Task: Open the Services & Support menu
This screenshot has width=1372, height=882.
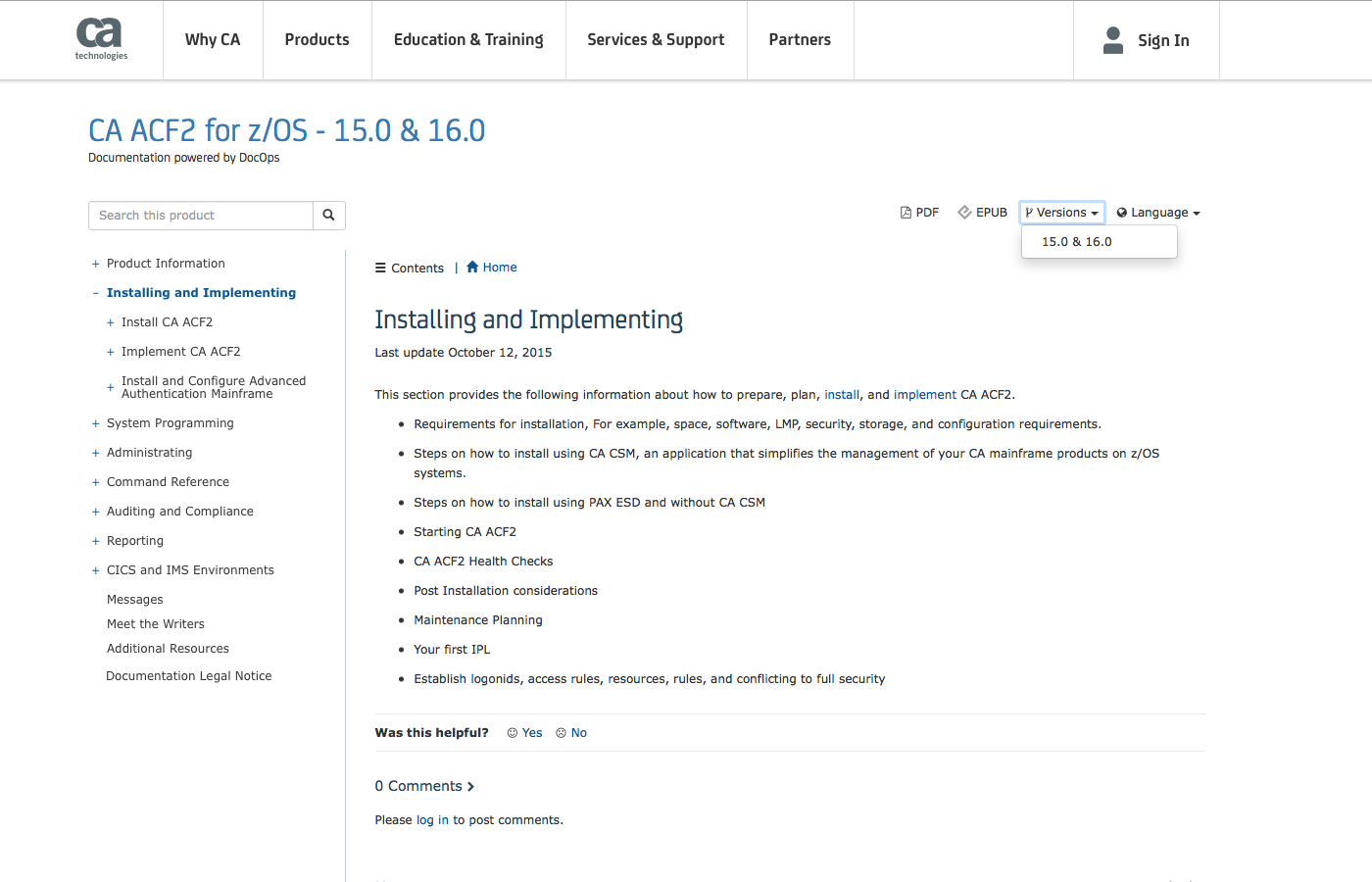Action: (x=656, y=39)
